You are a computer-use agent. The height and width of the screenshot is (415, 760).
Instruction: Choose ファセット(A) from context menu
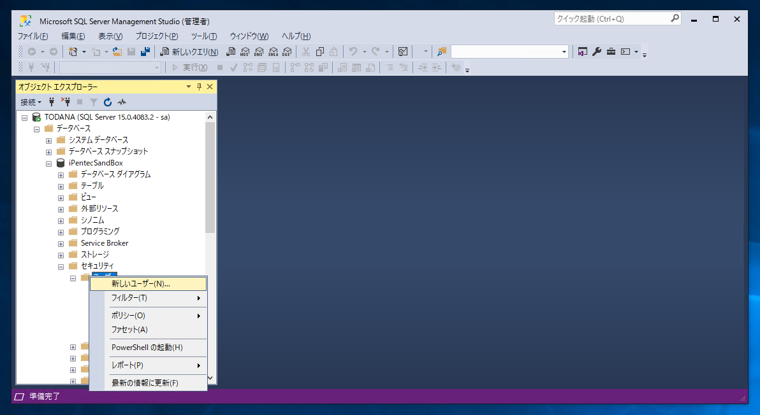click(x=148, y=330)
